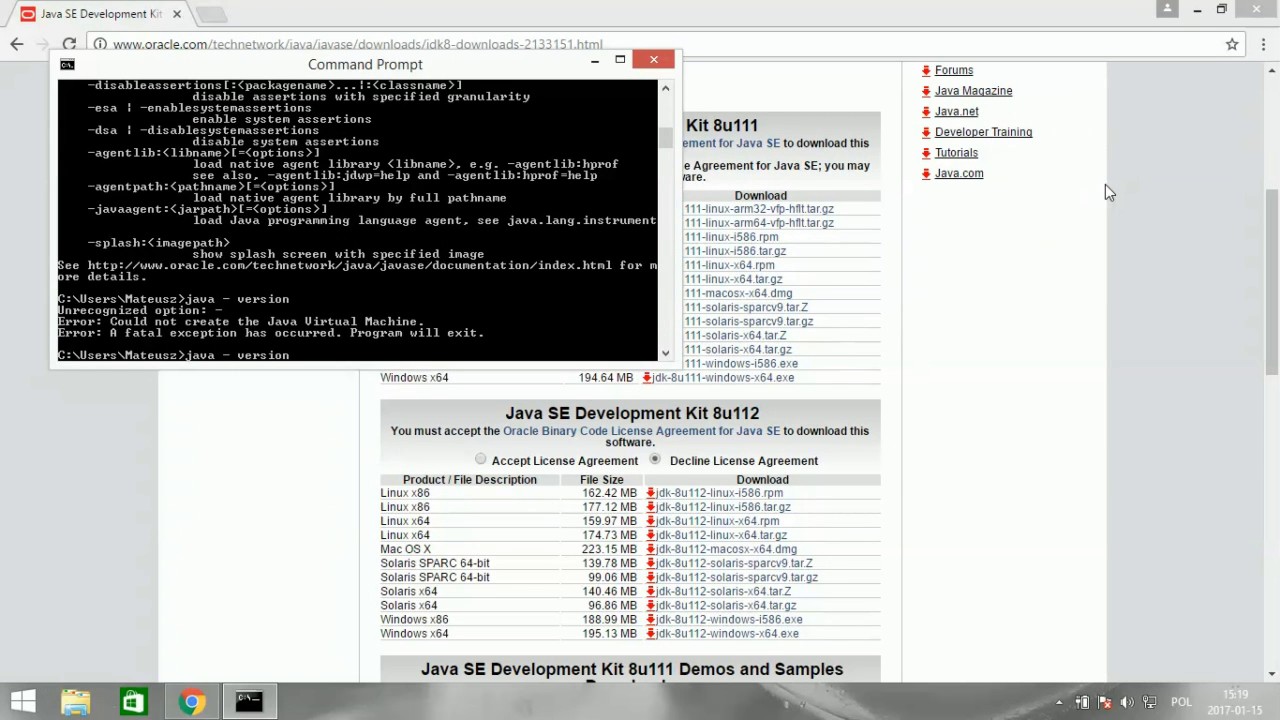
Task: Open the Java Magazine link
Action: coord(973,91)
